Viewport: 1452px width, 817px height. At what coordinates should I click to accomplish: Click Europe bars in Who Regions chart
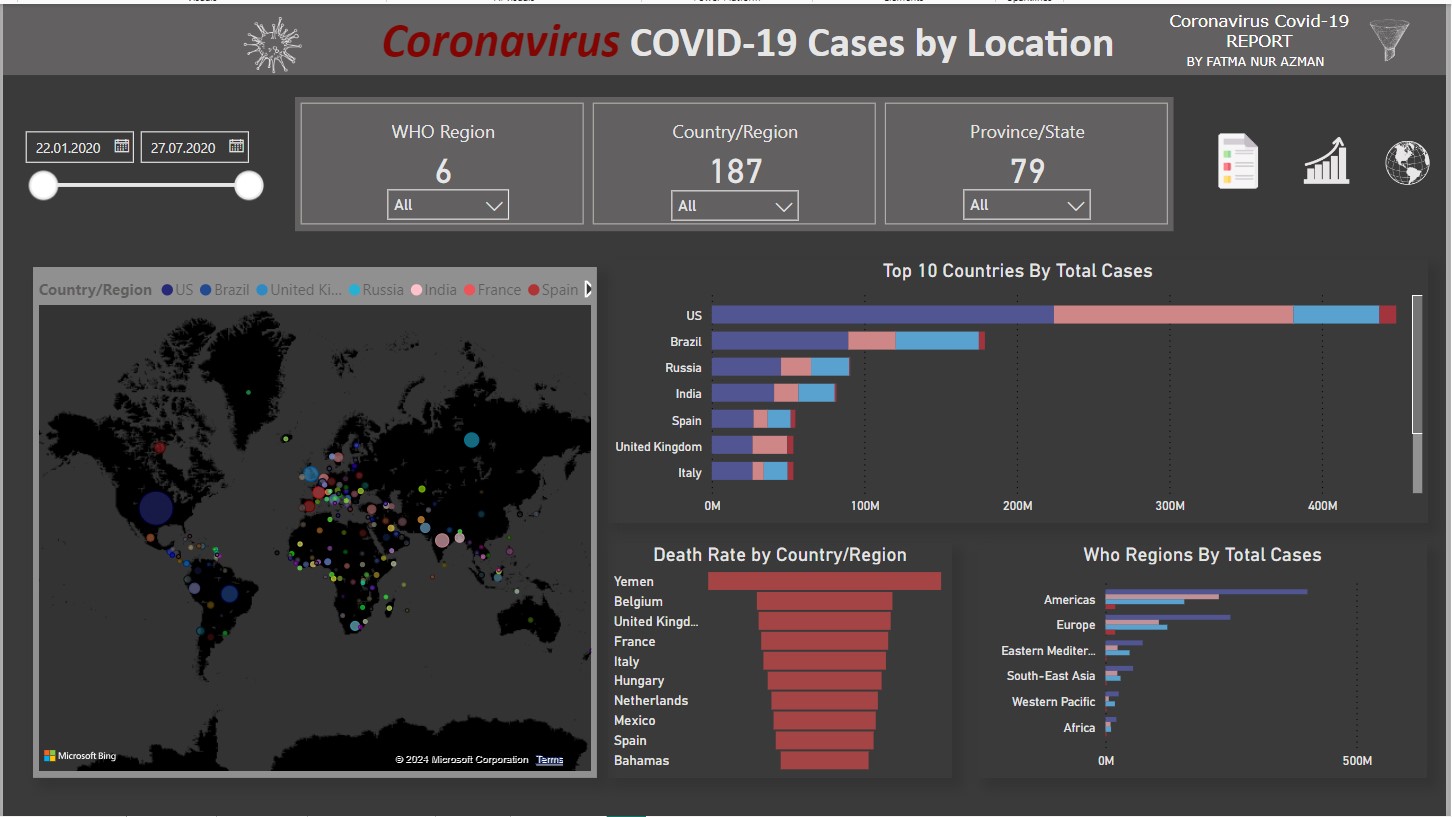(1168, 624)
